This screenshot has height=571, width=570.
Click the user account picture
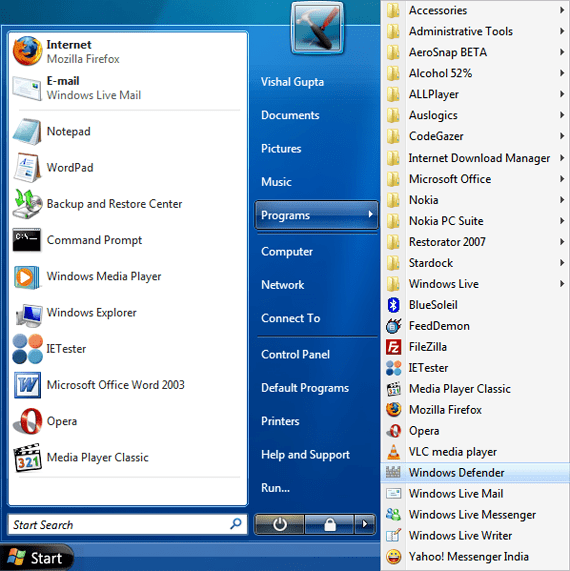[317, 28]
